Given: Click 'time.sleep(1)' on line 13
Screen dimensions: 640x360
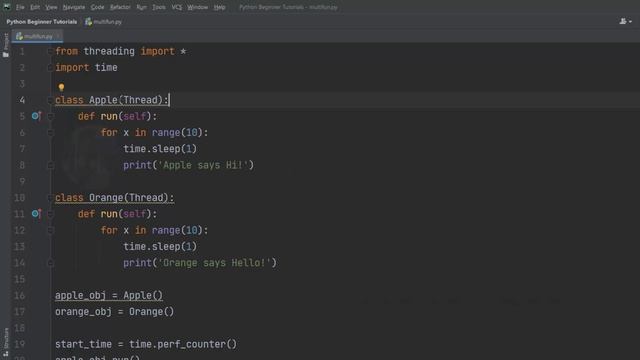Looking at the screenshot, I should (x=160, y=247).
